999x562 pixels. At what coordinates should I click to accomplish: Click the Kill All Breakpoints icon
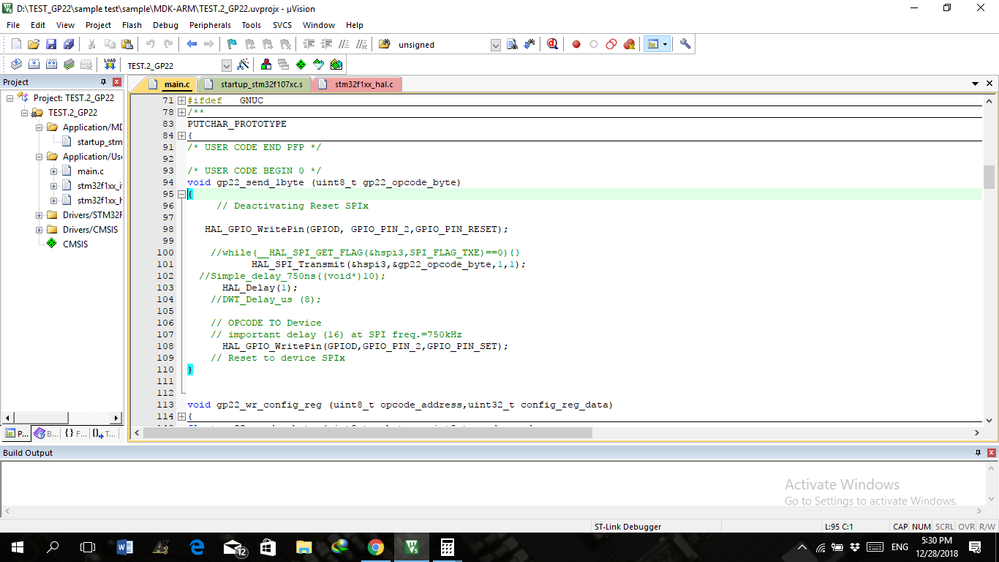(x=629, y=45)
